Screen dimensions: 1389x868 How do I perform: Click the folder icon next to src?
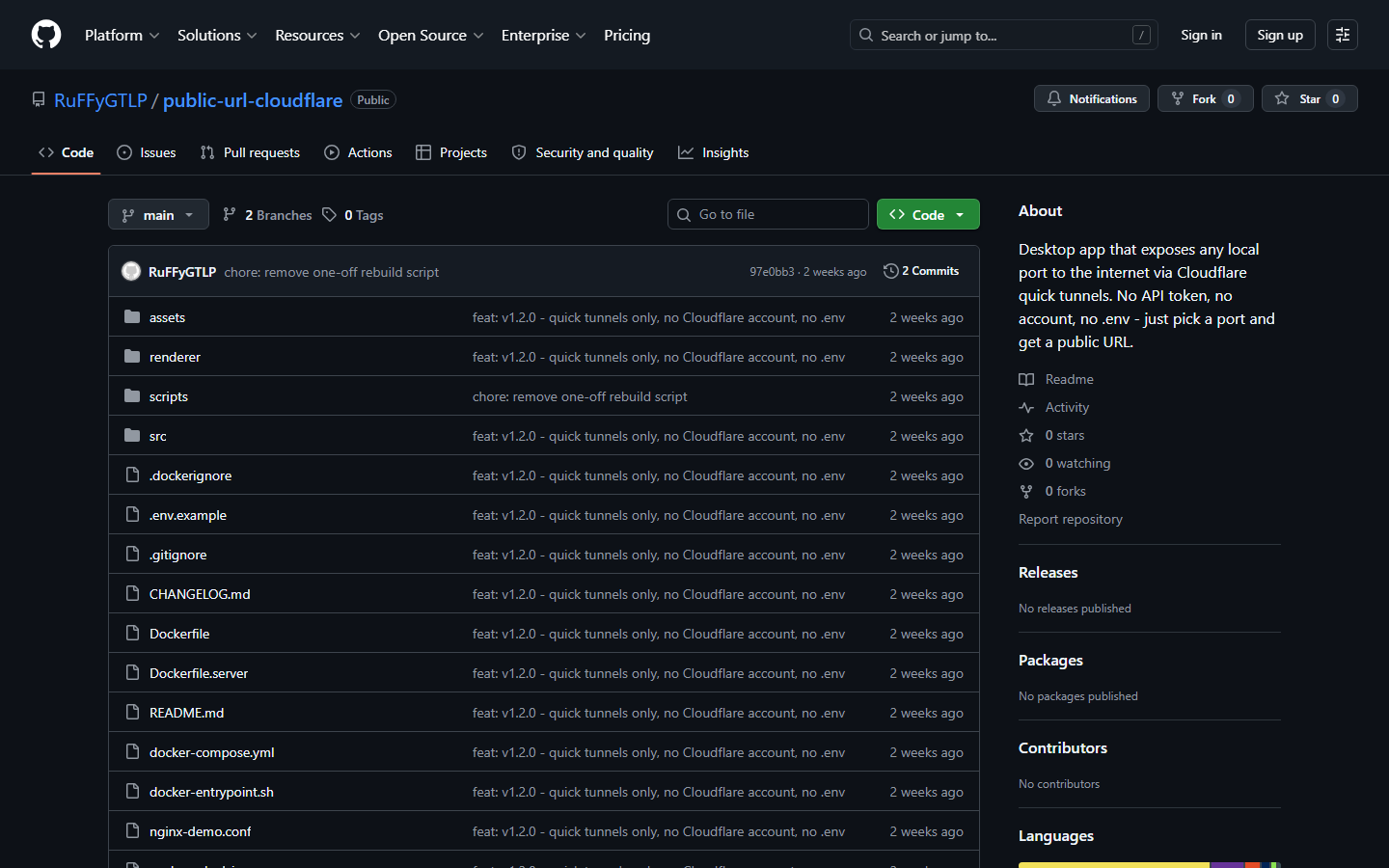coord(132,436)
